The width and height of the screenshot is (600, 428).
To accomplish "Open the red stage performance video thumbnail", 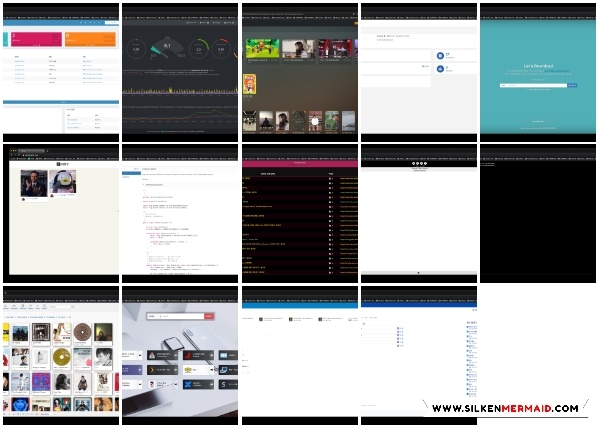I will point(335,48).
